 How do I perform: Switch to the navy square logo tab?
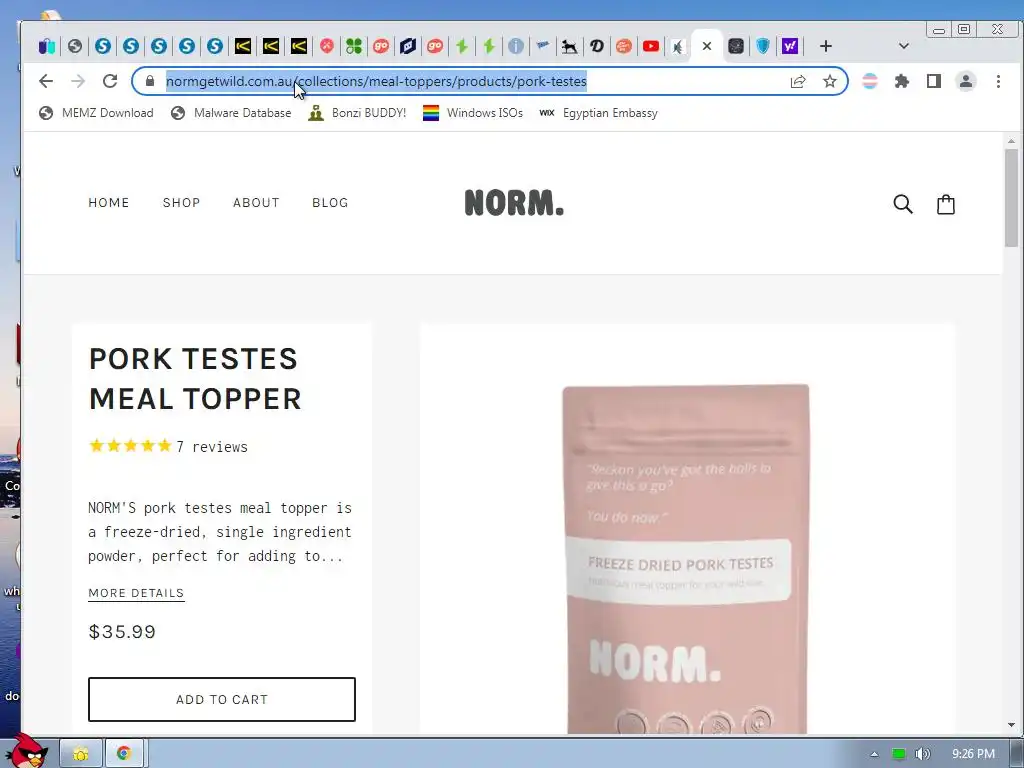(408, 46)
